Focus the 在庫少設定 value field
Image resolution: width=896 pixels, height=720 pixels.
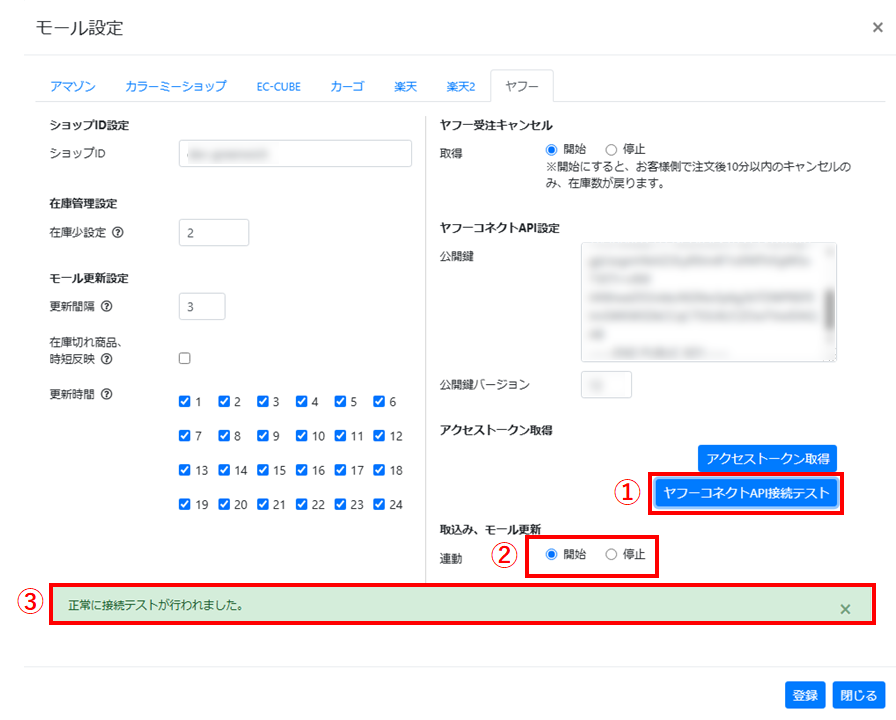tap(214, 233)
